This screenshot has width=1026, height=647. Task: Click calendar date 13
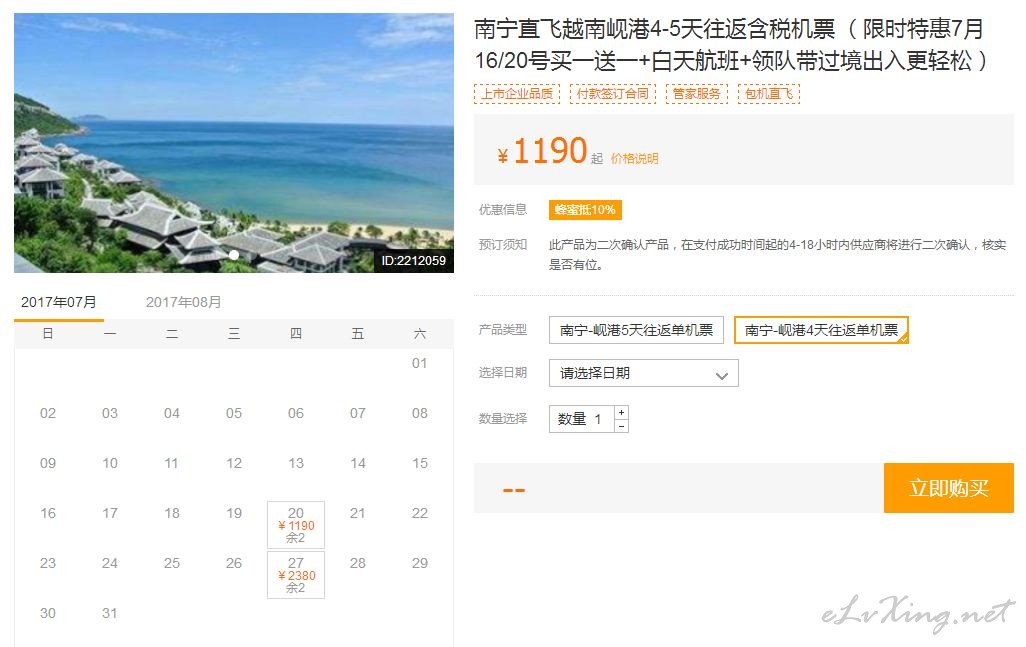click(296, 463)
